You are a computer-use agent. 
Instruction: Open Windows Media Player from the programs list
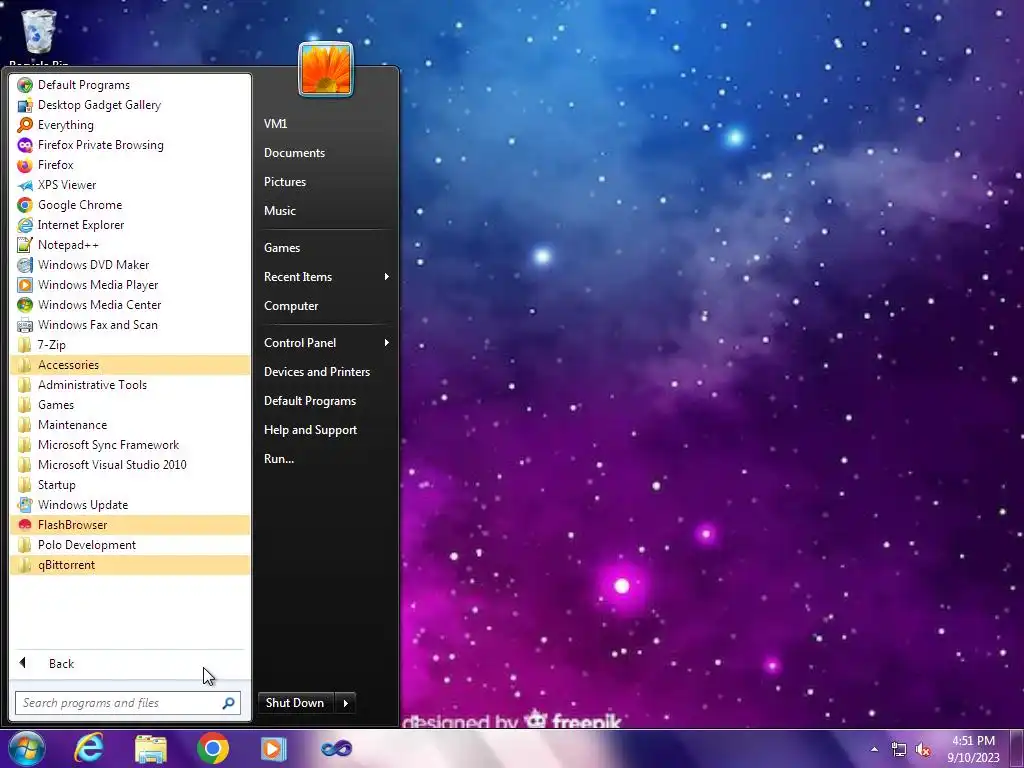pos(130,285)
